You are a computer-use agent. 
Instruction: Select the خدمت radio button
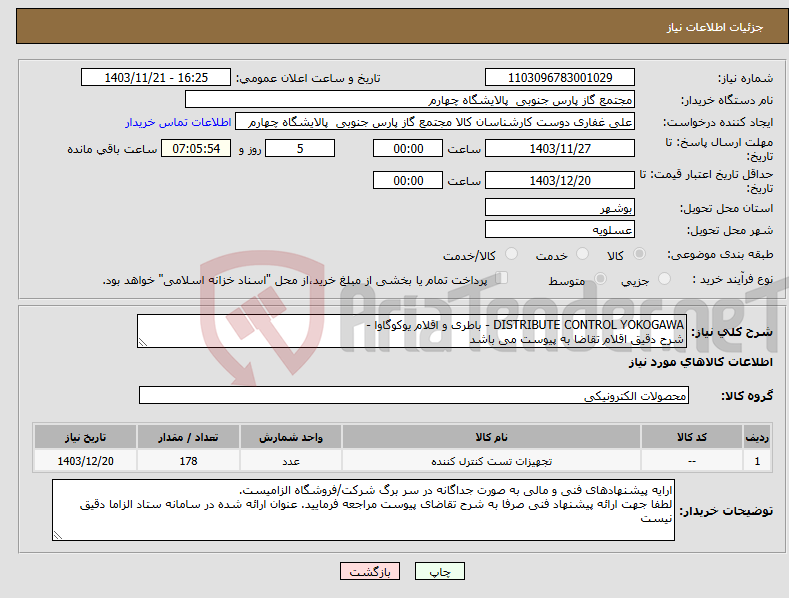(x=582, y=254)
